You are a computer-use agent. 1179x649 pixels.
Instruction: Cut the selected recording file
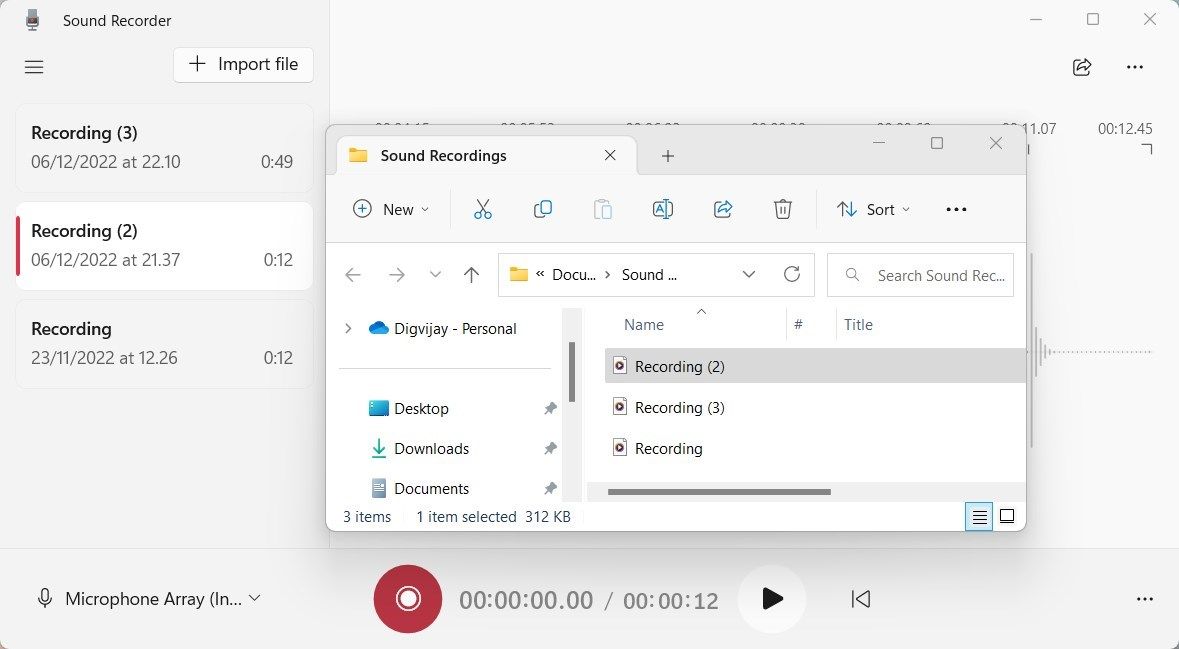pos(483,209)
